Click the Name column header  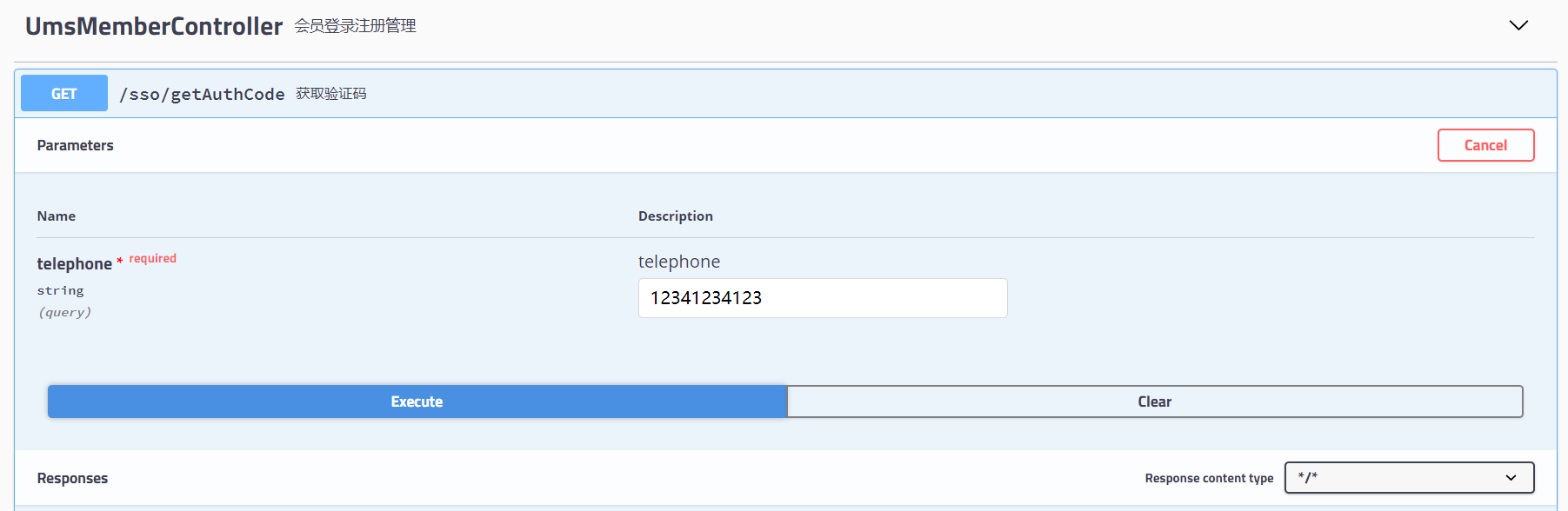pos(57,216)
